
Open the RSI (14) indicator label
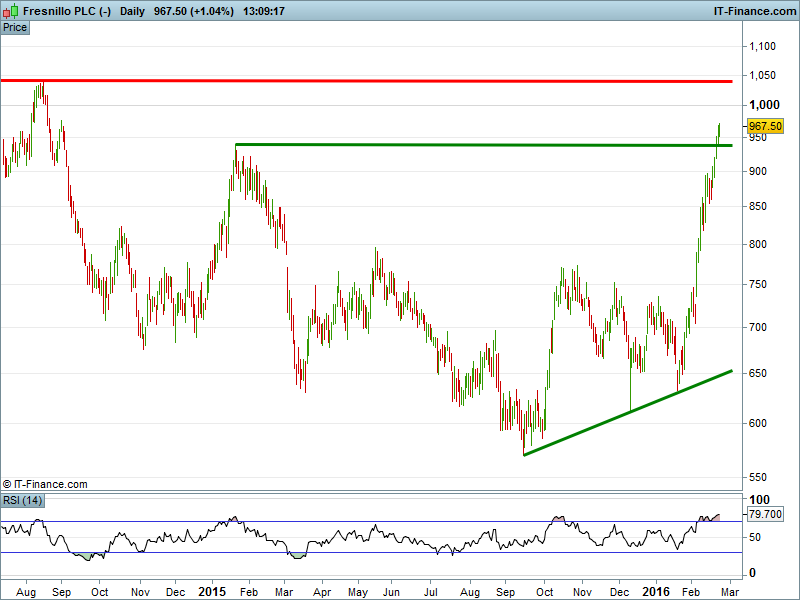pos(20,500)
